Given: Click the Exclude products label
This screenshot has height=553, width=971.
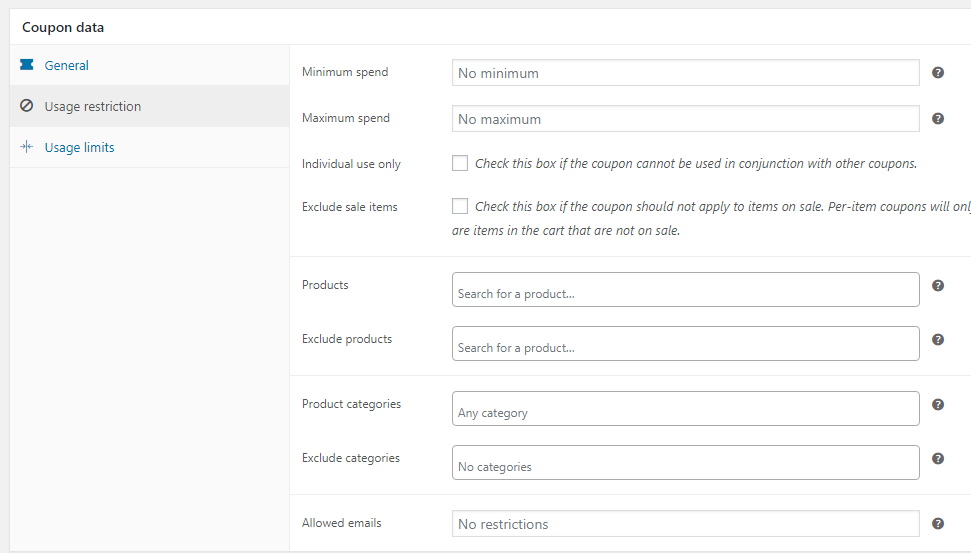Looking at the screenshot, I should tap(347, 339).
